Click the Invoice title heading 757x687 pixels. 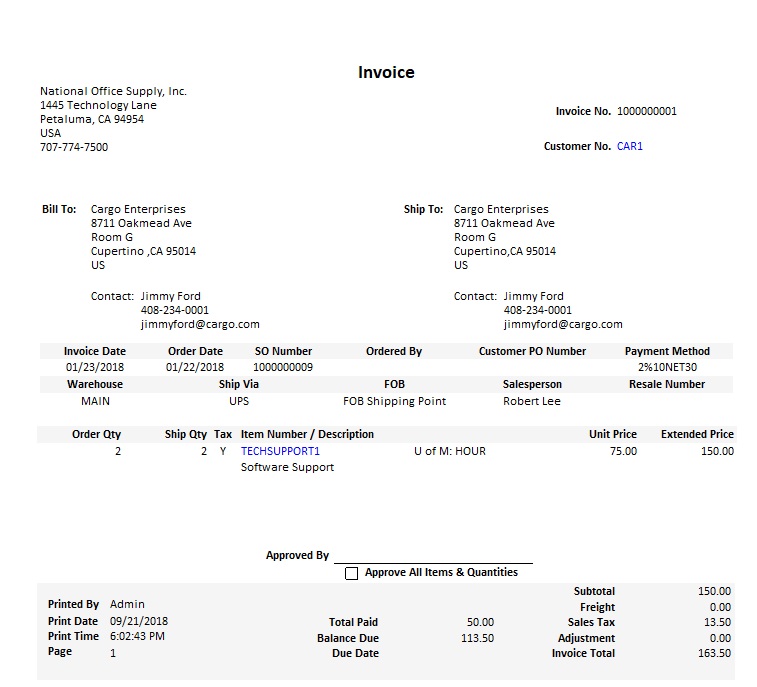tap(386, 72)
